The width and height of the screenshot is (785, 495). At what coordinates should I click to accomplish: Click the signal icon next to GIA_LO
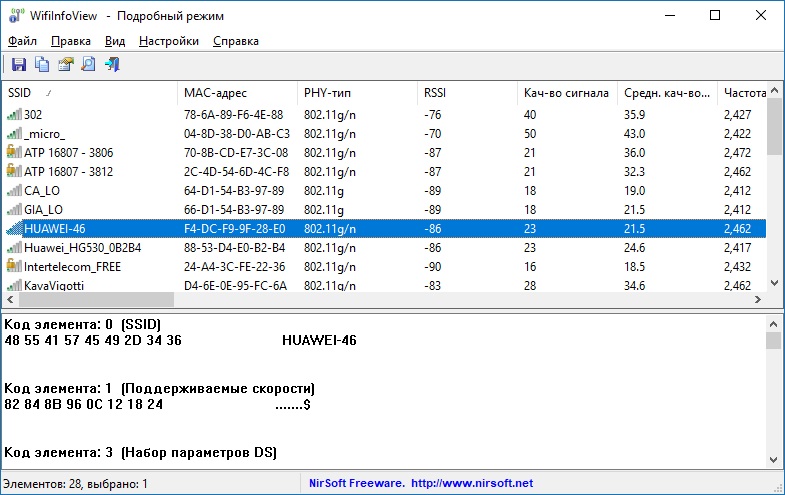pos(14,210)
